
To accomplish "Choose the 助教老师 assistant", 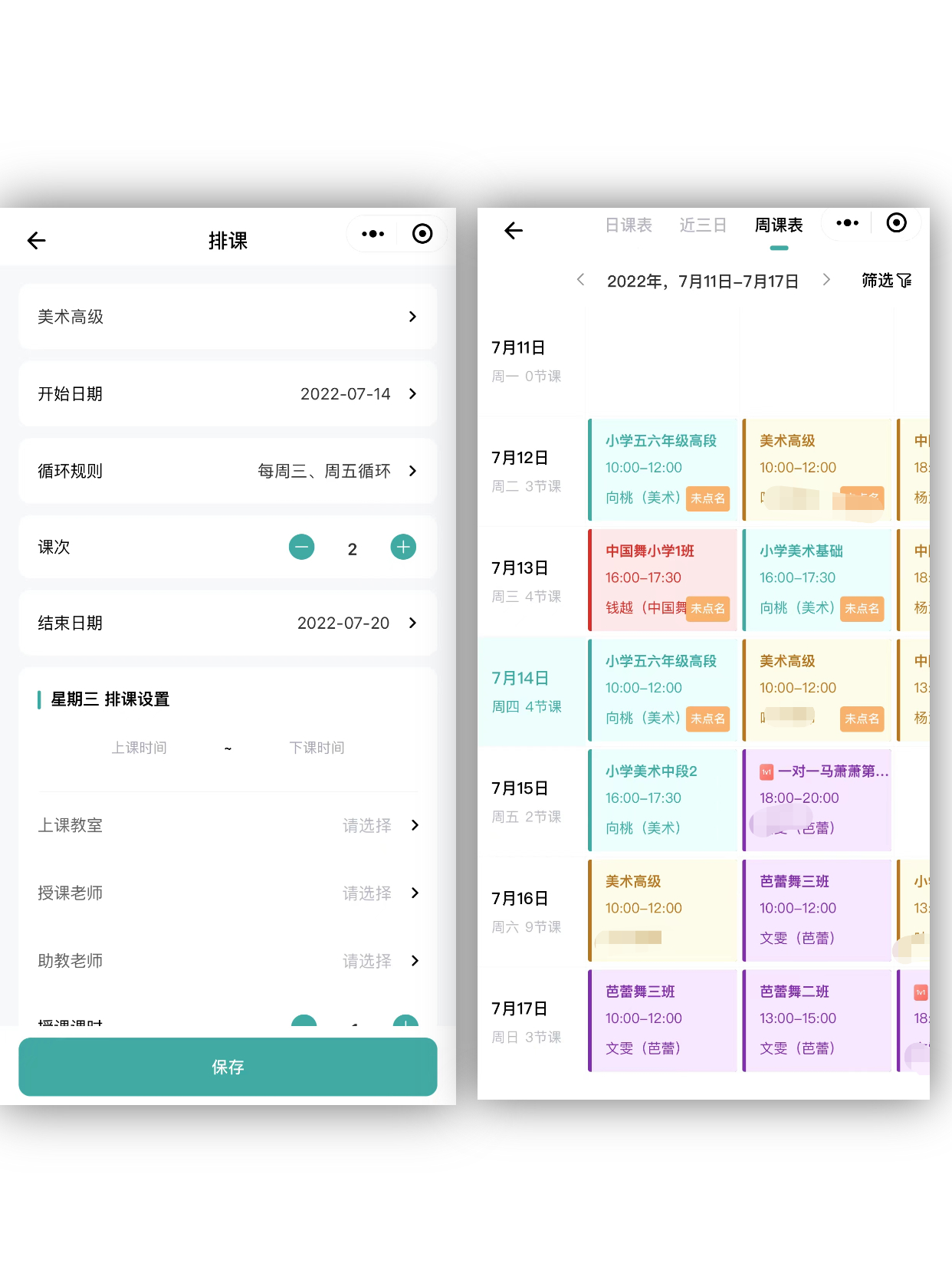I will [x=228, y=961].
